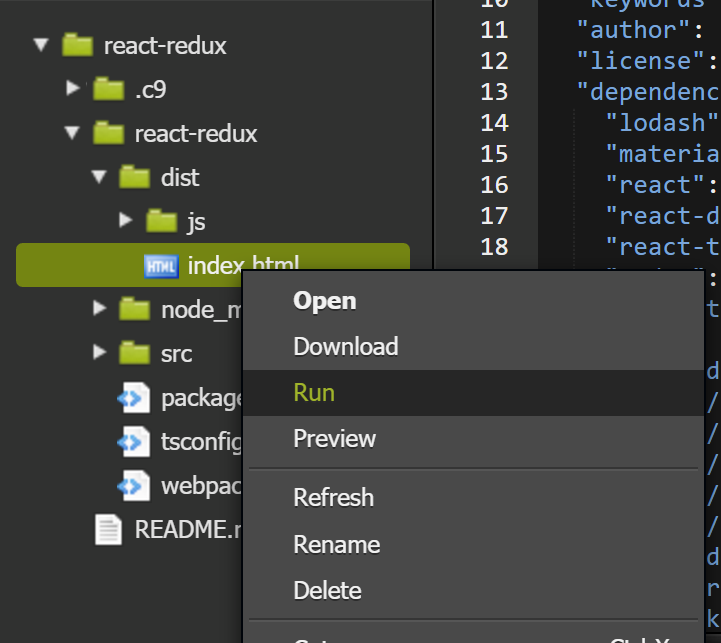The image size is (721, 643).
Task: Choose Delete from the context menu
Action: 473,591
